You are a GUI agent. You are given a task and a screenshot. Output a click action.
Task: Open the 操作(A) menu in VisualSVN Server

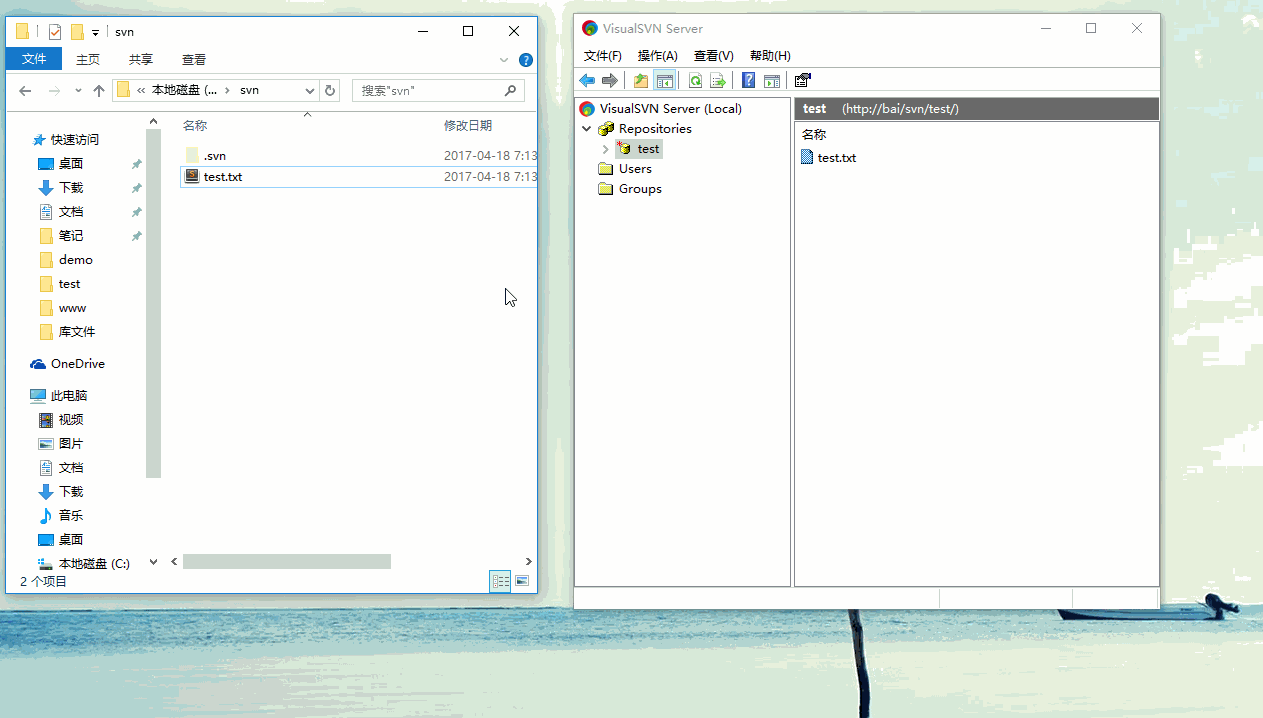tap(658, 56)
